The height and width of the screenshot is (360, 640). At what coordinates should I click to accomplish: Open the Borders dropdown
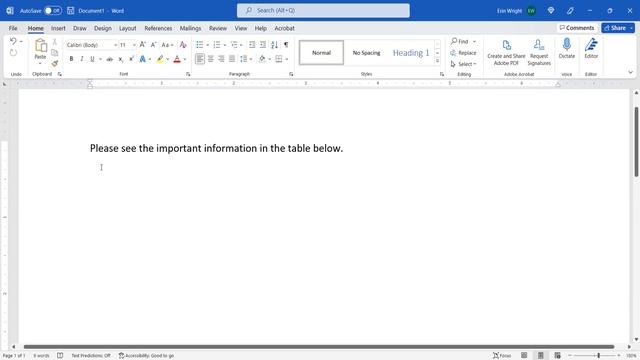click(x=287, y=59)
